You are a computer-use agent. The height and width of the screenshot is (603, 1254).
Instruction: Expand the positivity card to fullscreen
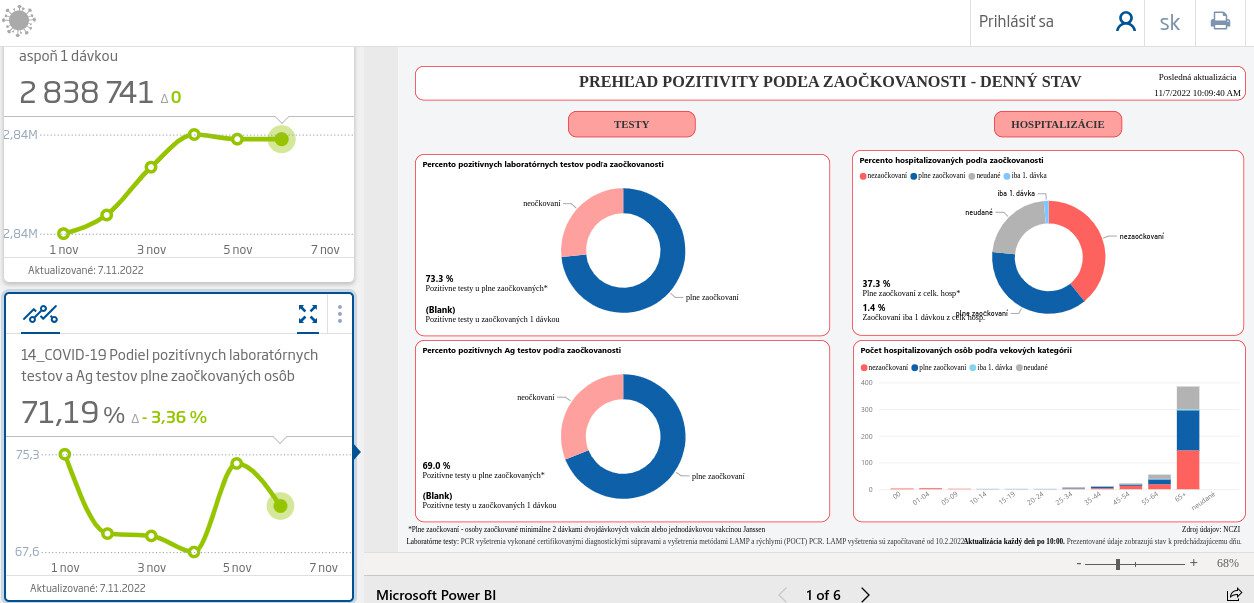point(308,314)
